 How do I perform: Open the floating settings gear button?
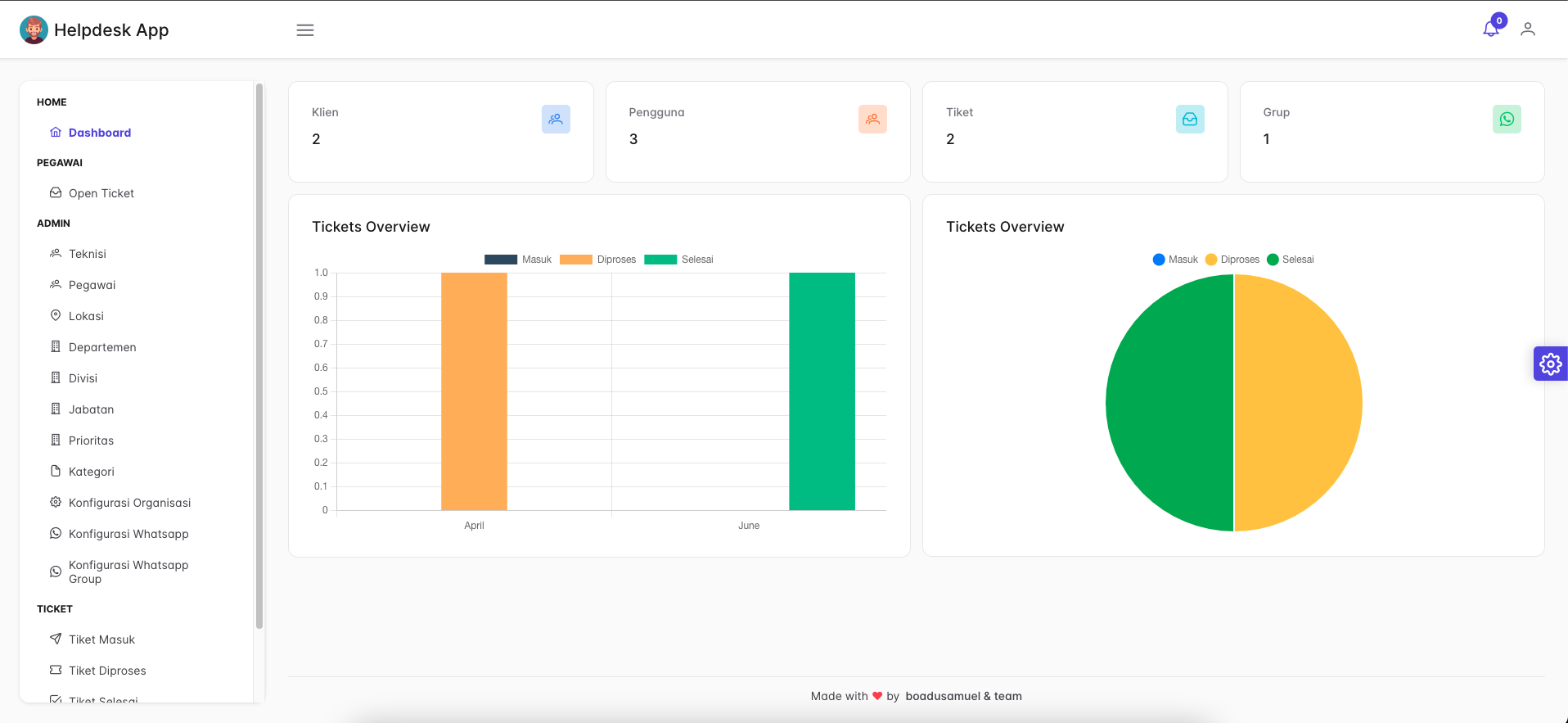pyautogui.click(x=1551, y=364)
